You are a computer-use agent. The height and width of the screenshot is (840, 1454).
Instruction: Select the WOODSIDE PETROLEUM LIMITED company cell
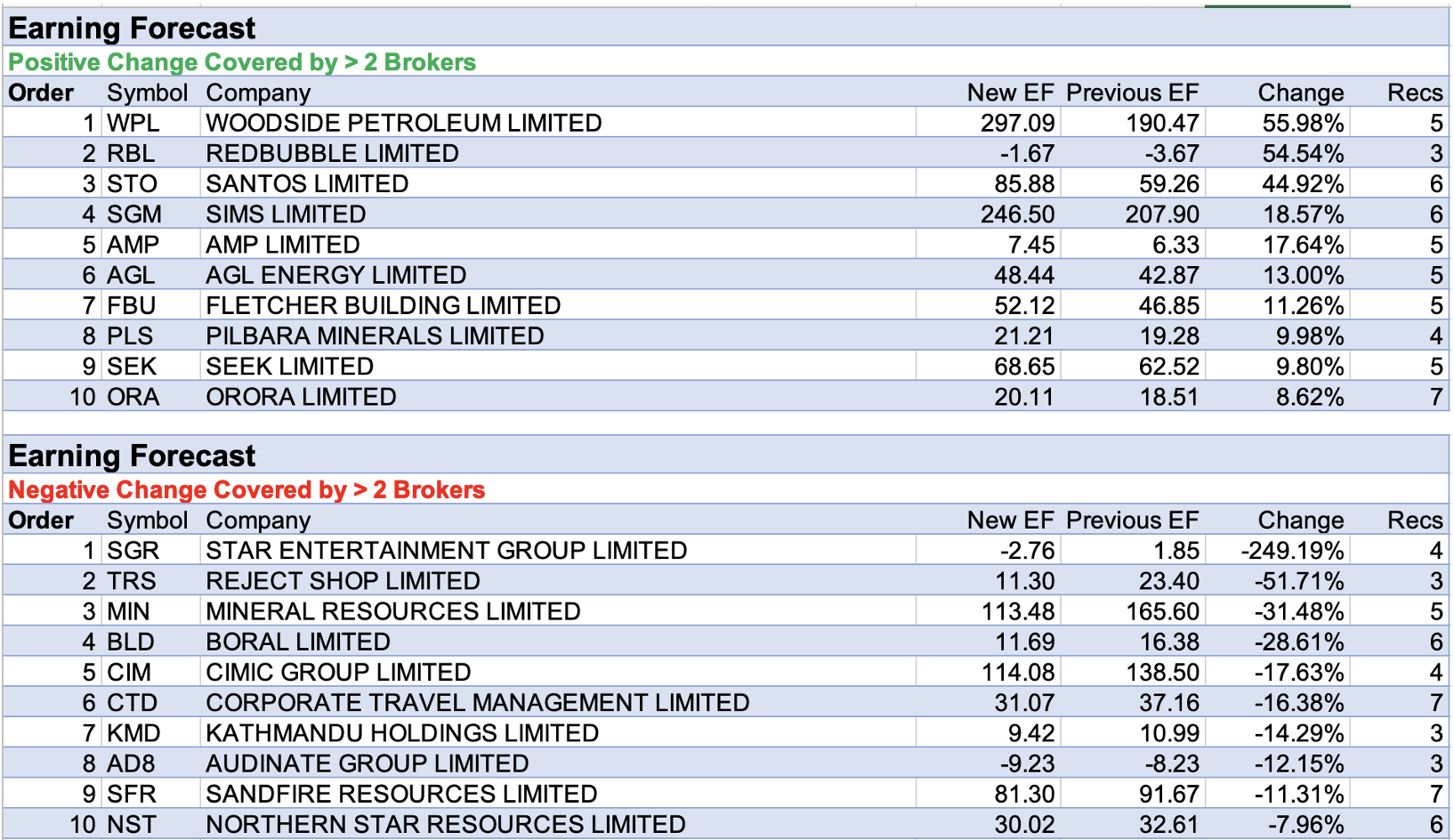point(404,123)
